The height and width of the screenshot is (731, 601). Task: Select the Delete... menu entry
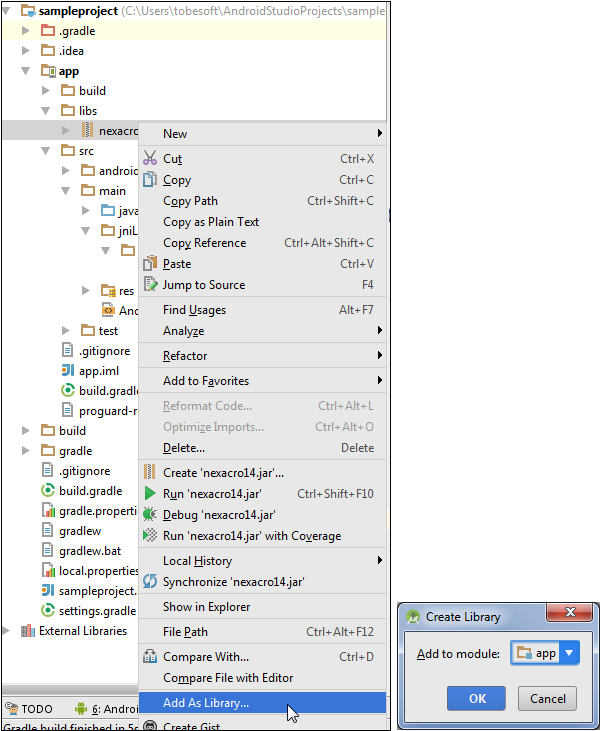coord(262,448)
